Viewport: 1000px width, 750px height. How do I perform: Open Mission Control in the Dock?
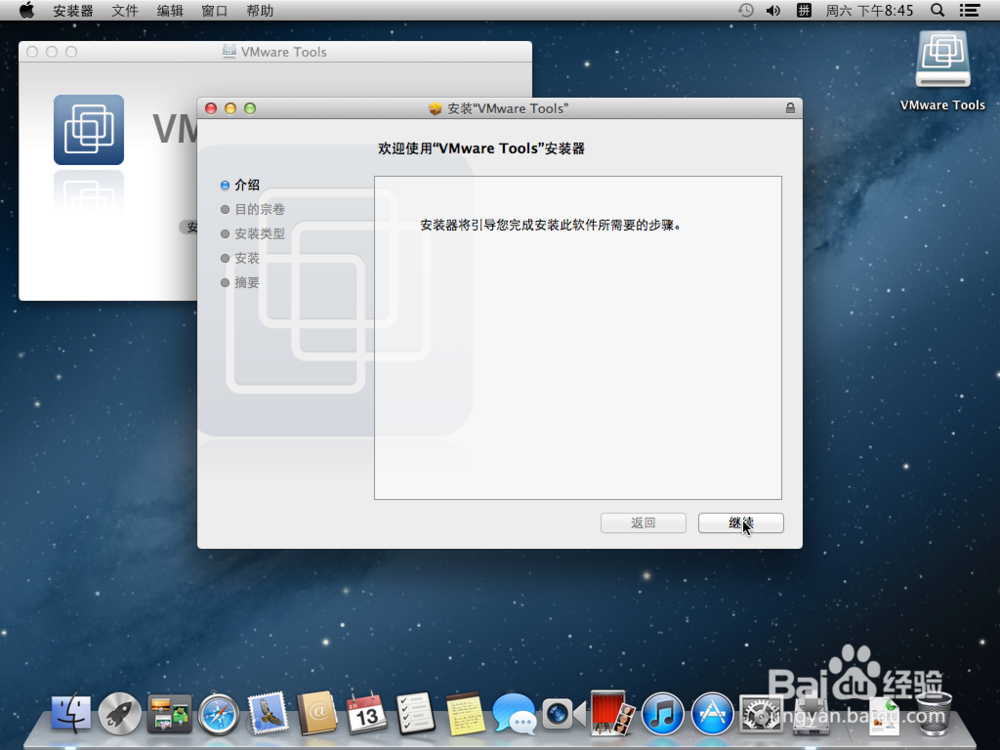click(169, 713)
